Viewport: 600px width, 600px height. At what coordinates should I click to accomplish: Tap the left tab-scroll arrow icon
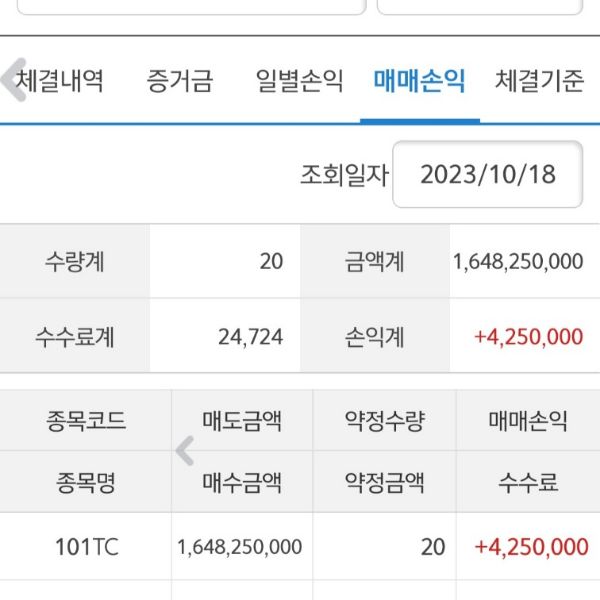pos(14,80)
